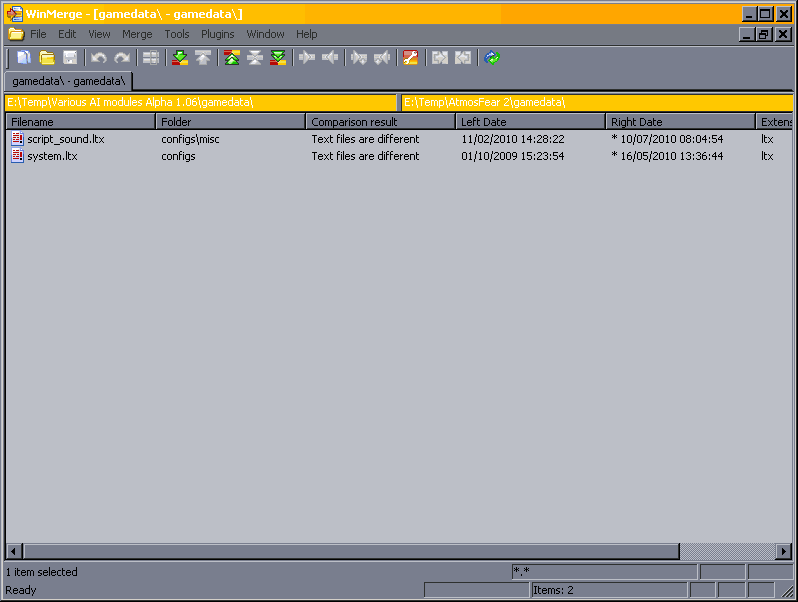798x602 pixels.
Task: Click the All left toolbar icon
Action: coord(463,58)
